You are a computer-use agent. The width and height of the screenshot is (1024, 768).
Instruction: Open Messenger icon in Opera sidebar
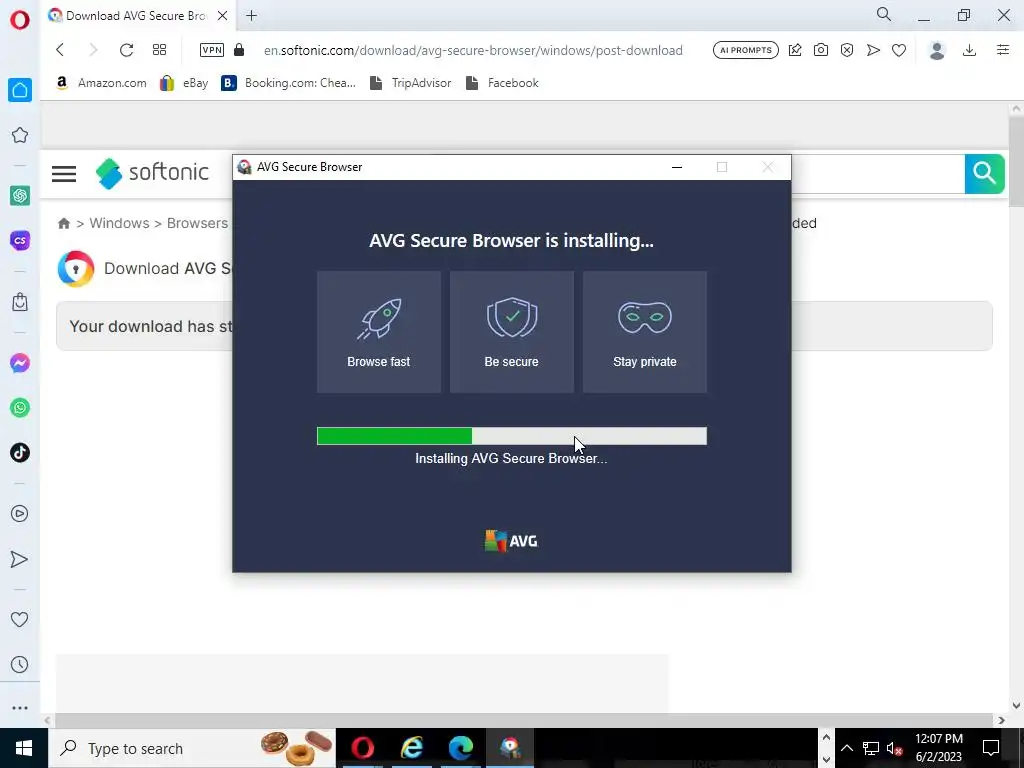click(20, 363)
